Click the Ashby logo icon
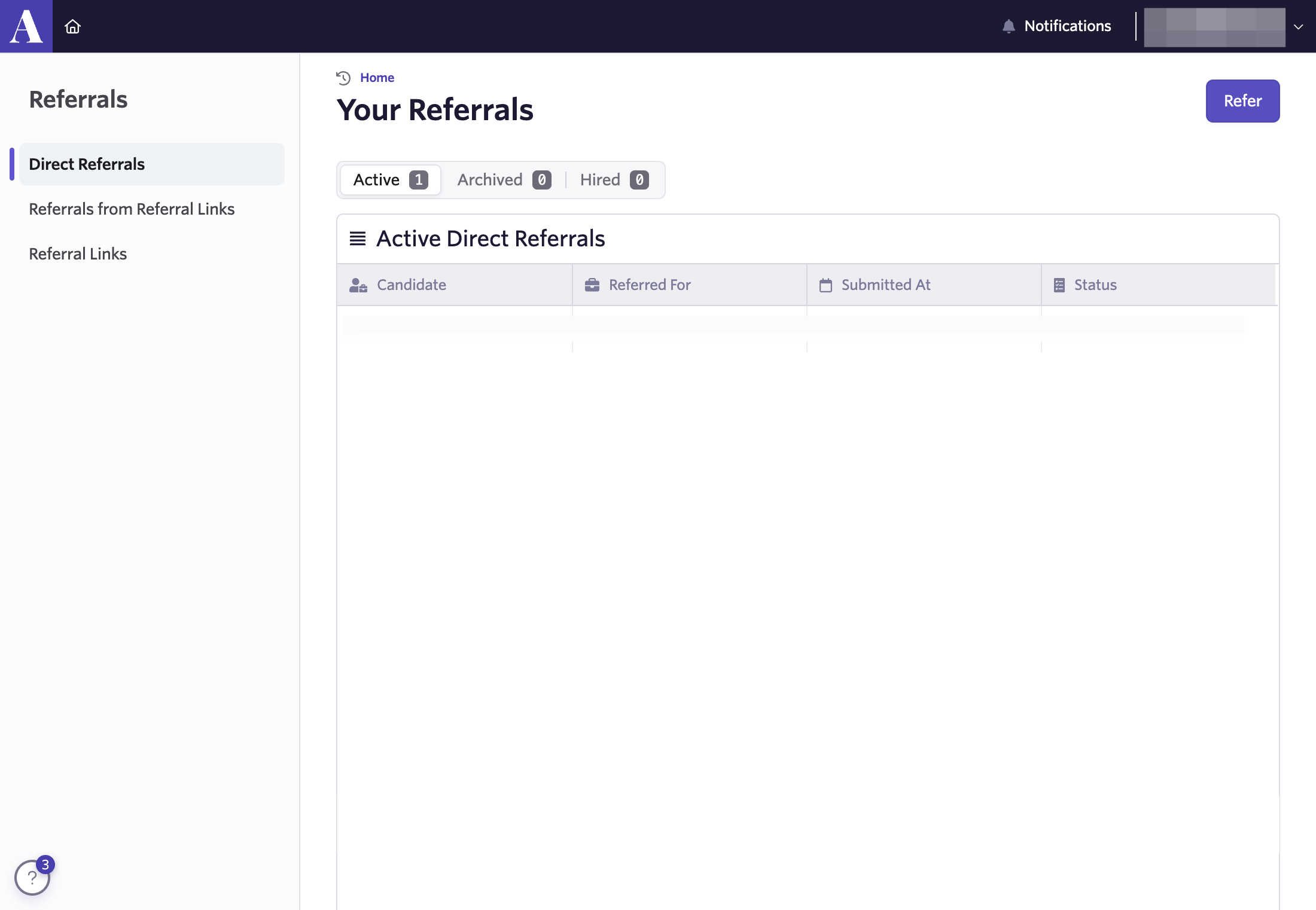The height and width of the screenshot is (910, 1316). tap(26, 26)
